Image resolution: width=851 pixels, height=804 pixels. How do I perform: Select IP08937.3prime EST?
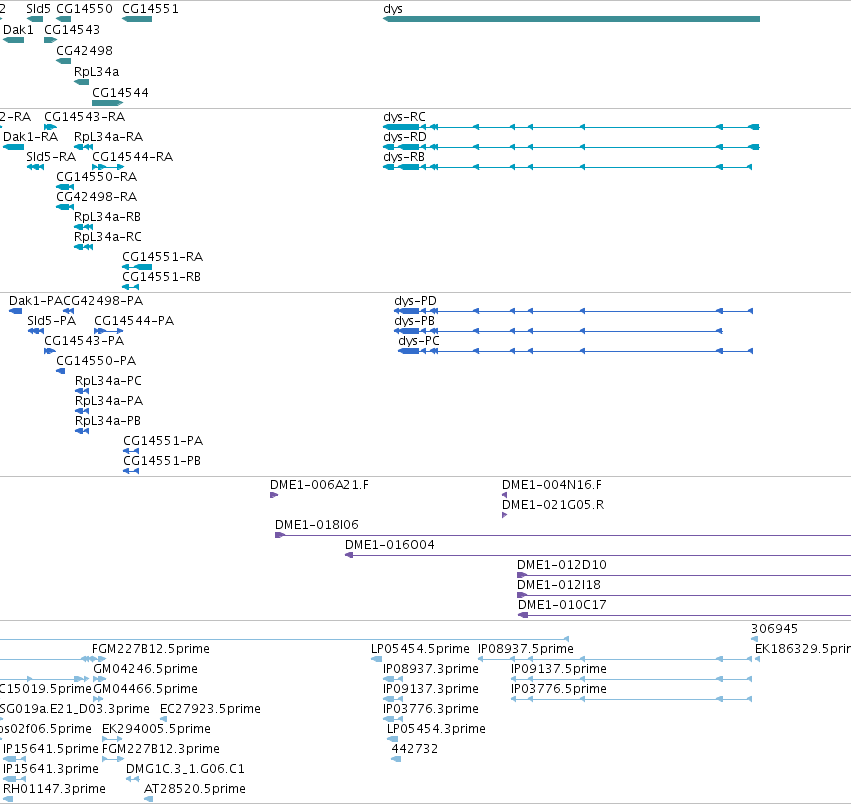[393, 680]
